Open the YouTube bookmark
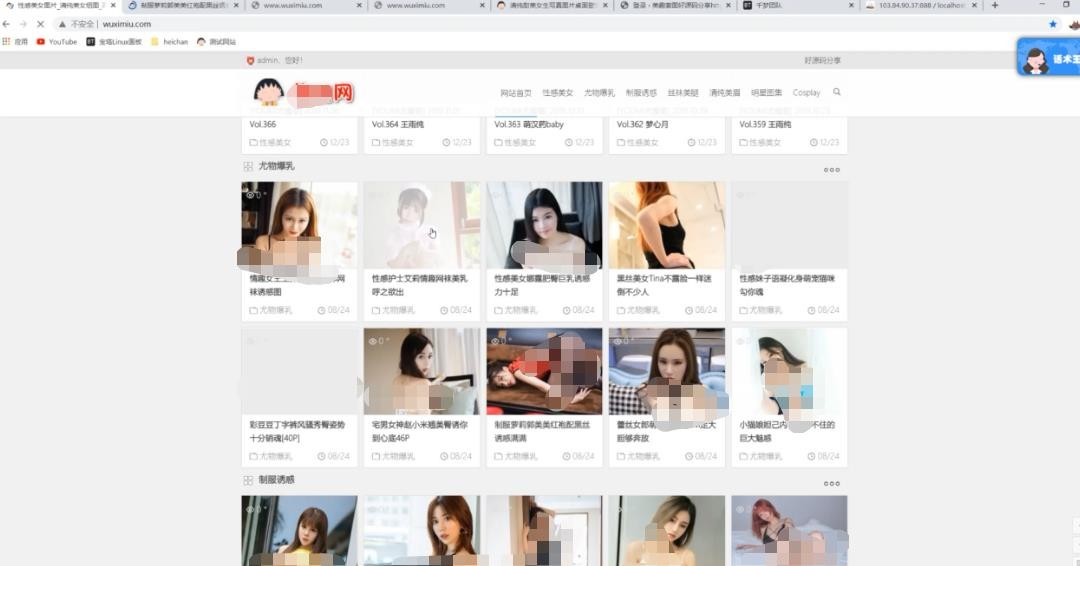1080x589 pixels. click(x=56, y=42)
